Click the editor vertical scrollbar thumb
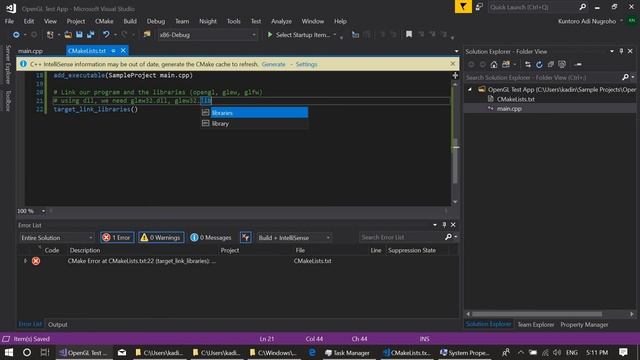 [x=455, y=161]
